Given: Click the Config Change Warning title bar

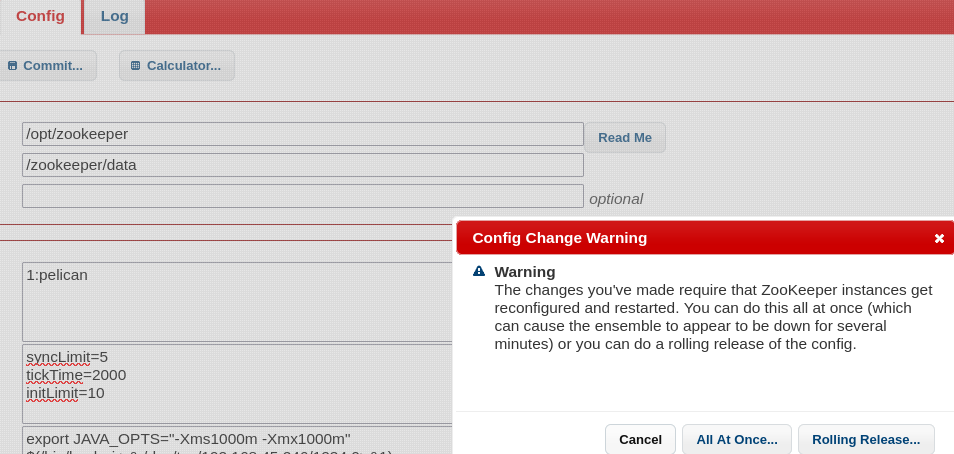Looking at the screenshot, I should (x=690, y=238).
